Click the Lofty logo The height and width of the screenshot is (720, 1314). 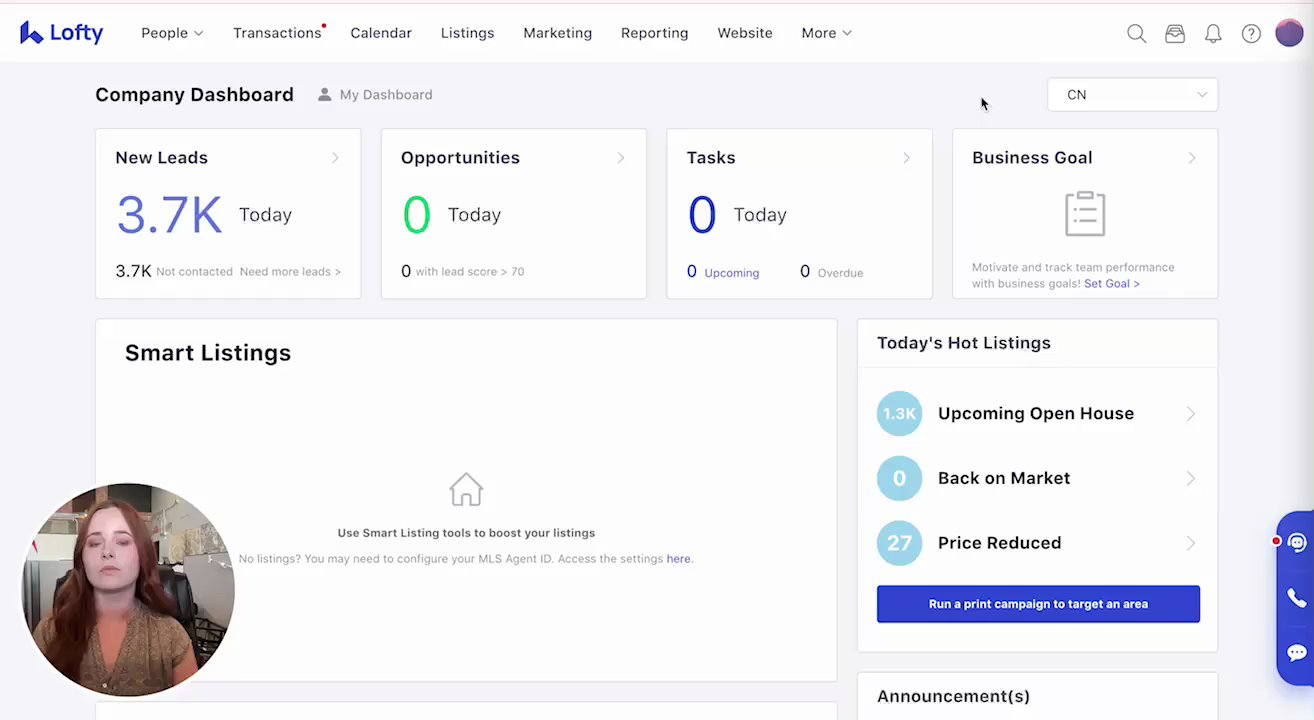coord(62,33)
